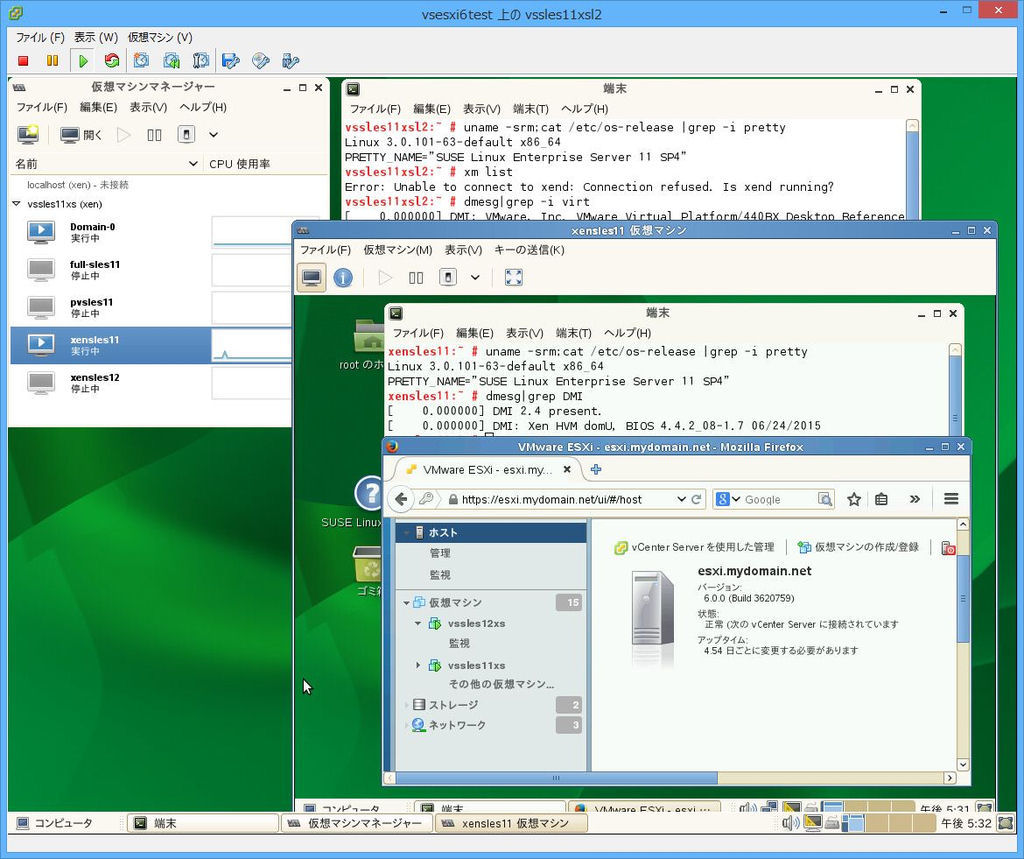Open 仮想マシン (V) menu in VMware console
The height and width of the screenshot is (859, 1024).
[x=160, y=38]
